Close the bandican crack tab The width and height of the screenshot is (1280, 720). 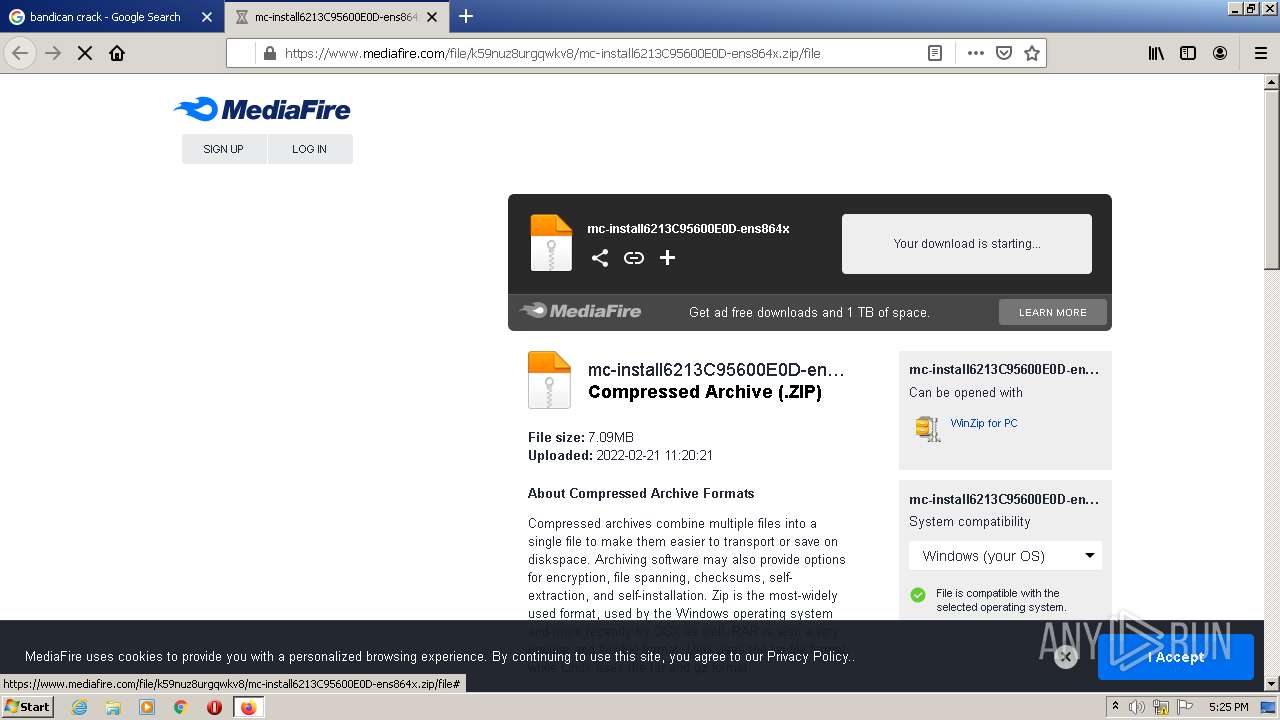pos(207,17)
